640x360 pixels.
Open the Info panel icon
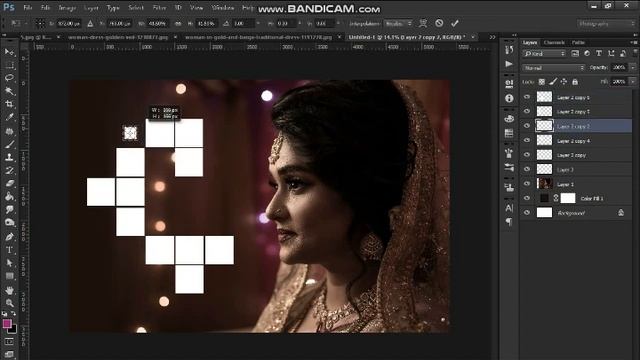tap(509, 98)
